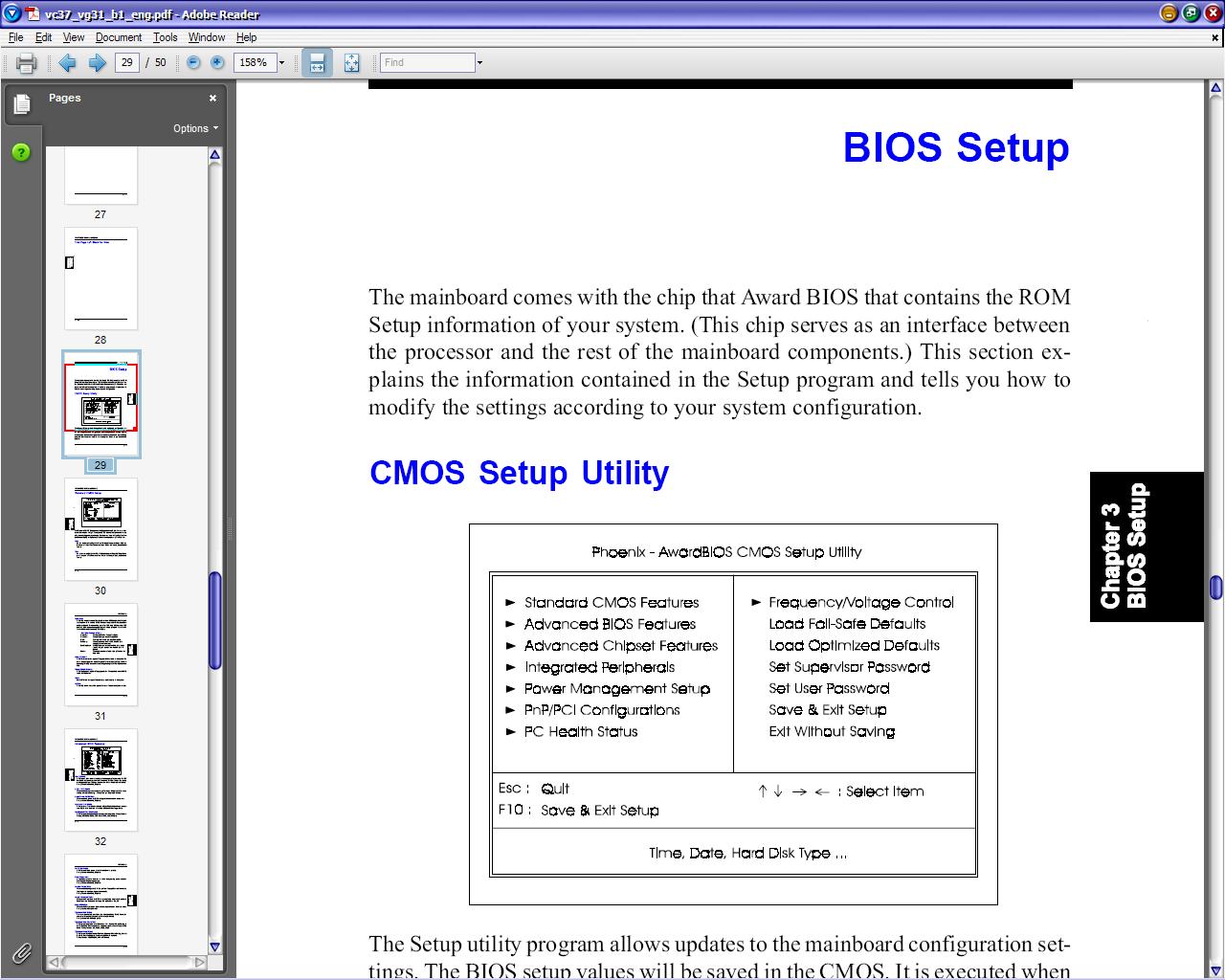Click "Standard CMOS Features" in the diagram
This screenshot has width=1225, height=980.
click(x=612, y=602)
